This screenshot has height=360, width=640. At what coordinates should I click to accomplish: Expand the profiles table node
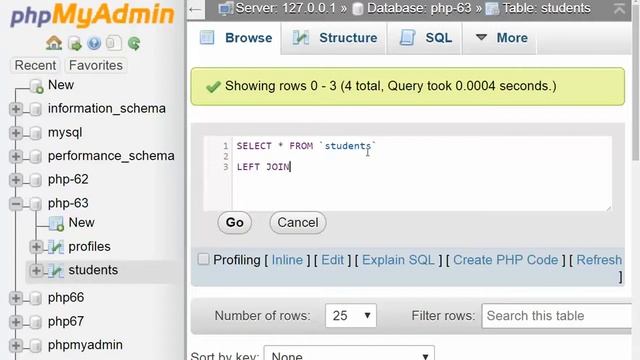(x=36, y=247)
